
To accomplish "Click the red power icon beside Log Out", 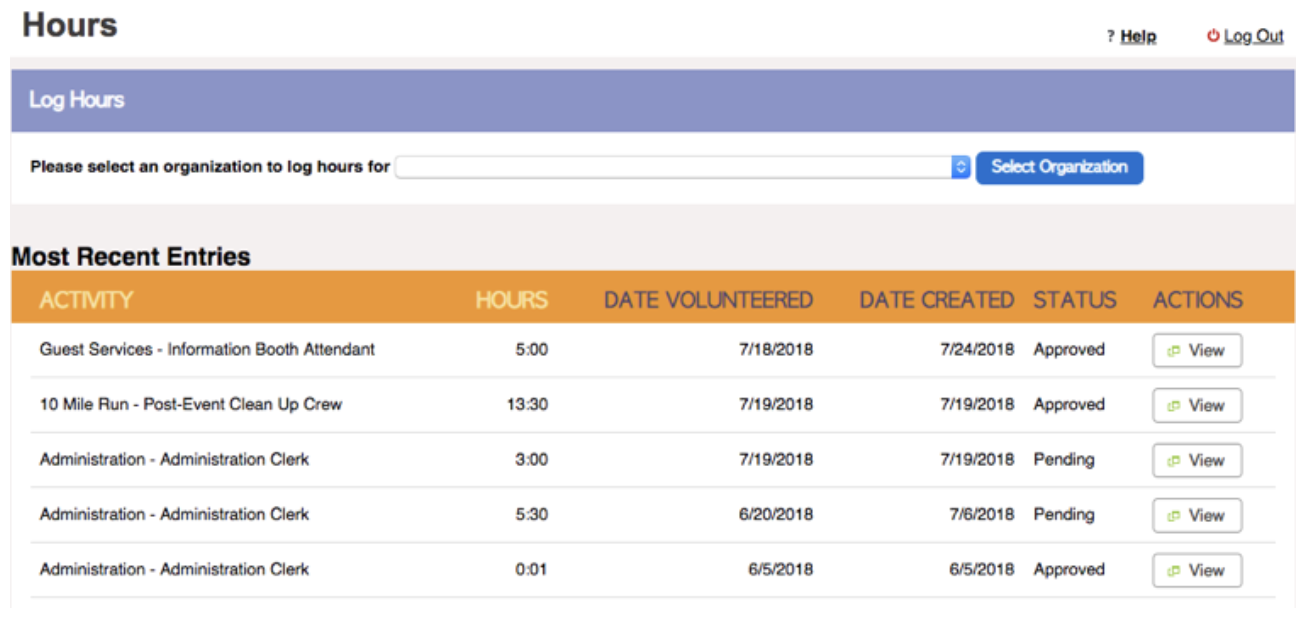I will click(1213, 36).
